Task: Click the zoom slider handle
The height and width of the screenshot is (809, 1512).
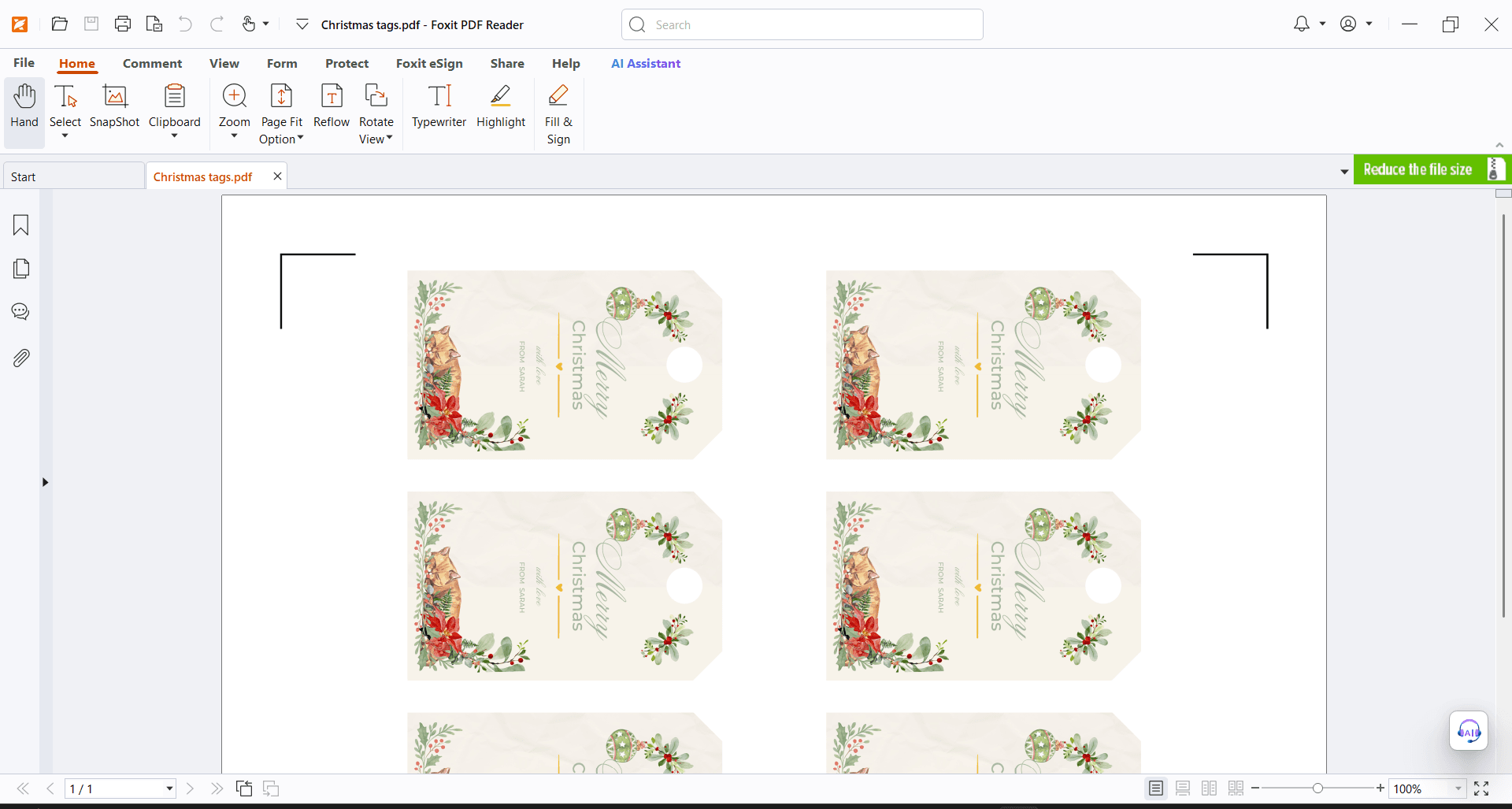Action: pos(1317,789)
